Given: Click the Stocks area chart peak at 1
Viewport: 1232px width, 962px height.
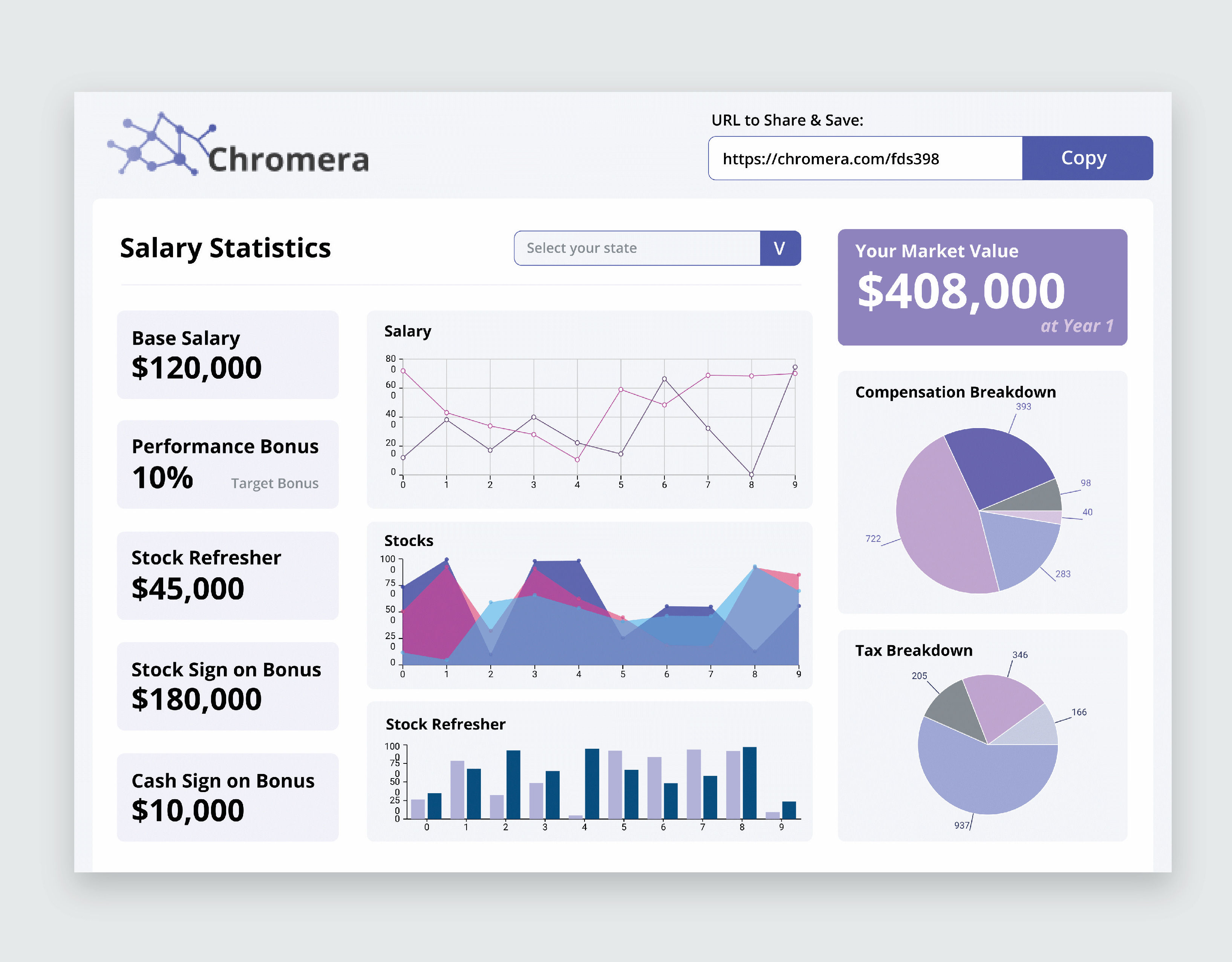Looking at the screenshot, I should (x=446, y=560).
